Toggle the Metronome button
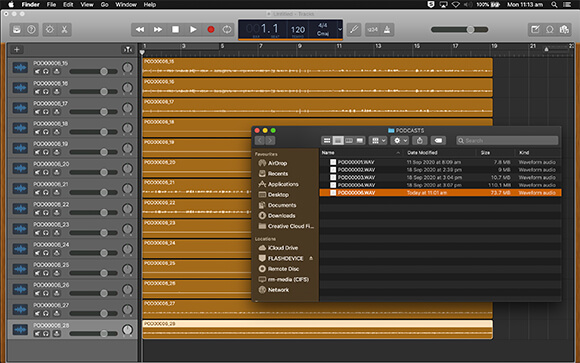This screenshot has width=580, height=363. coord(387,30)
